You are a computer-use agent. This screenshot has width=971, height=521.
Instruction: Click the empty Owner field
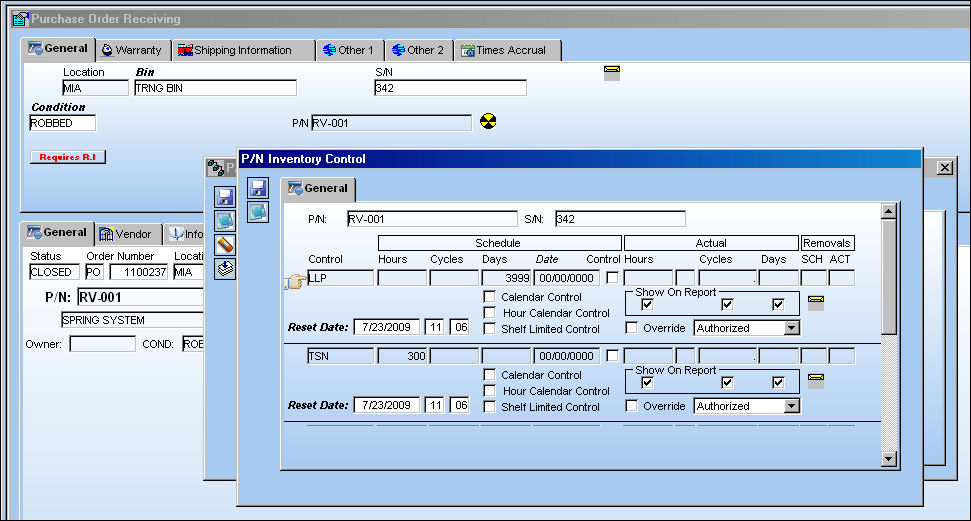point(102,344)
